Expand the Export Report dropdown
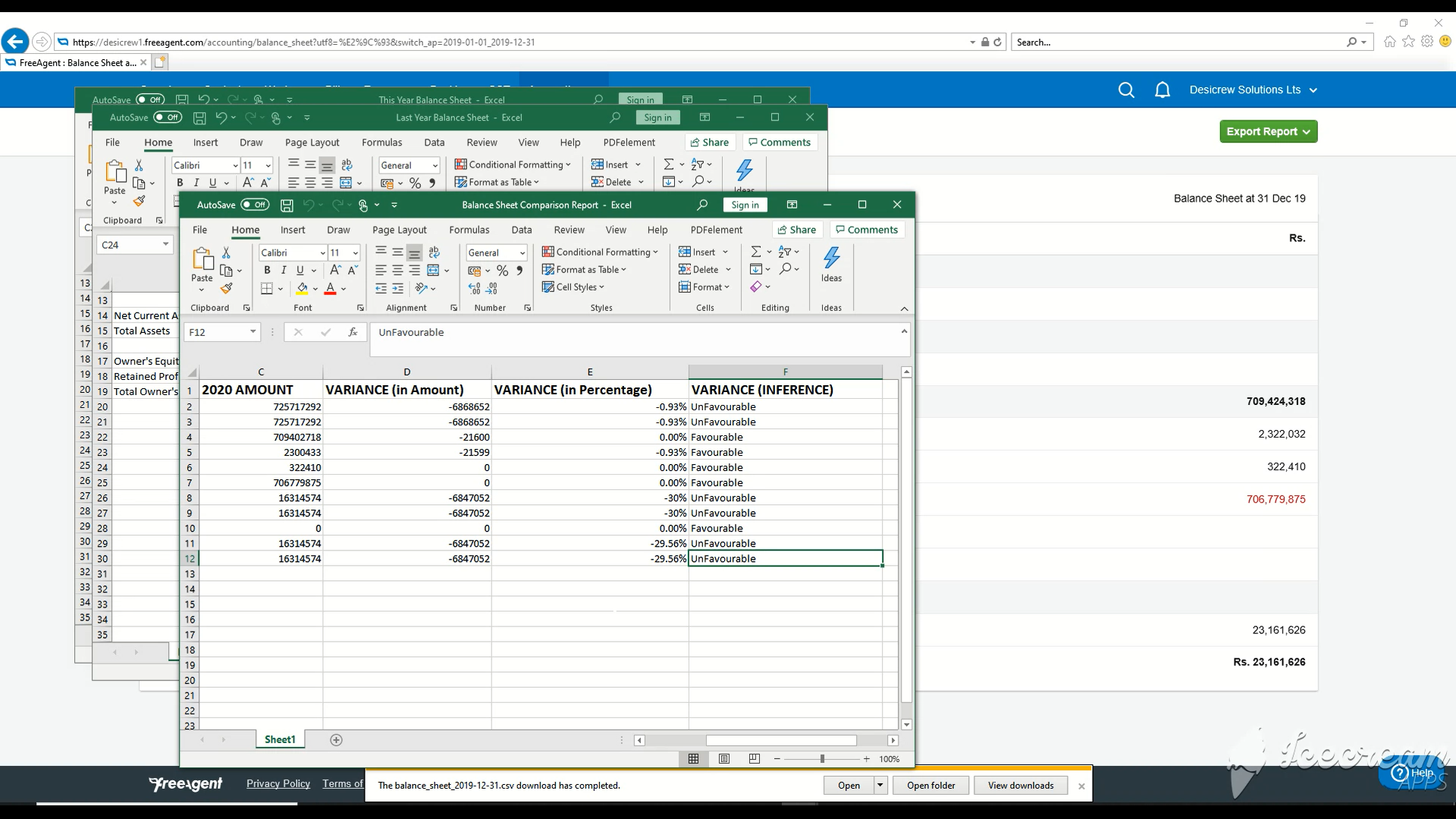 (1268, 131)
